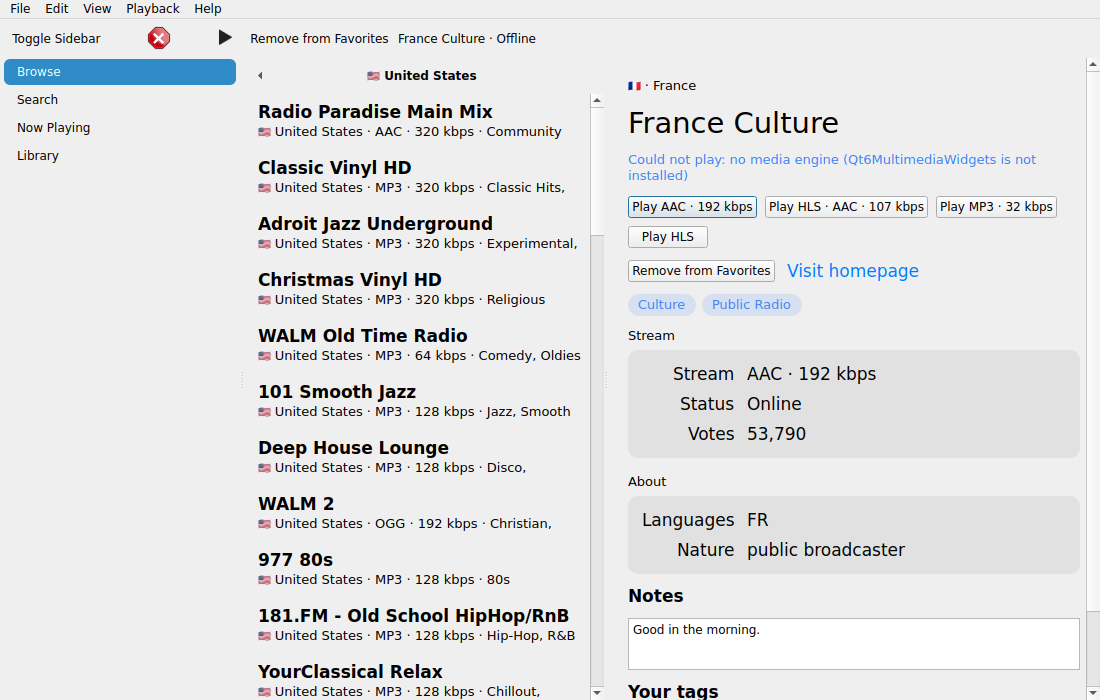Click Toggle Sidebar in the toolbar

point(56,39)
